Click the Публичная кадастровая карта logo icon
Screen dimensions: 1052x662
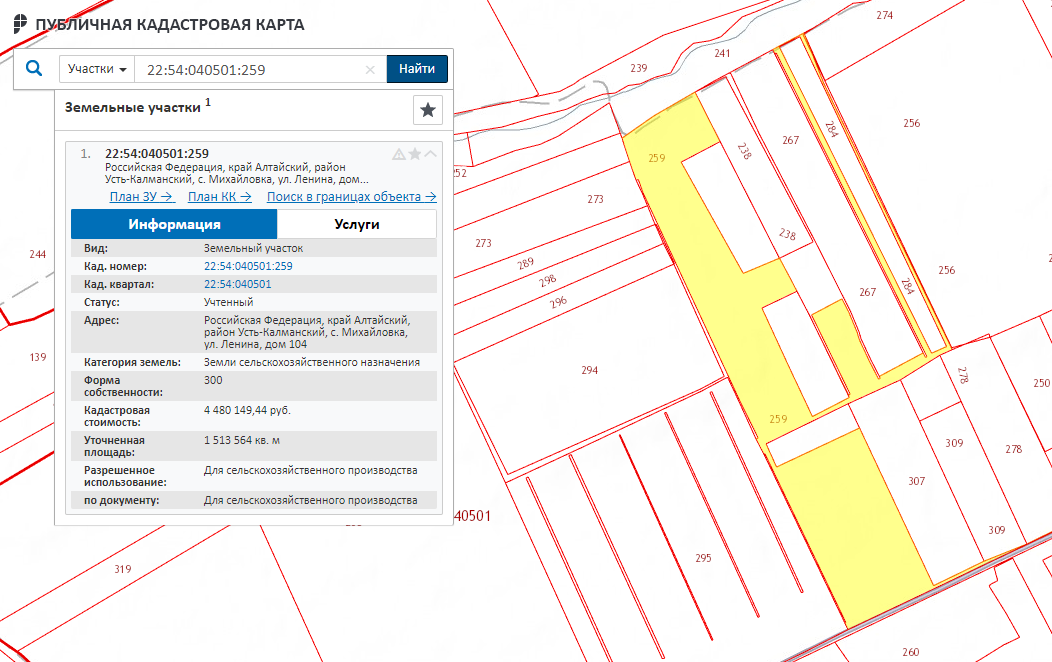[20, 24]
